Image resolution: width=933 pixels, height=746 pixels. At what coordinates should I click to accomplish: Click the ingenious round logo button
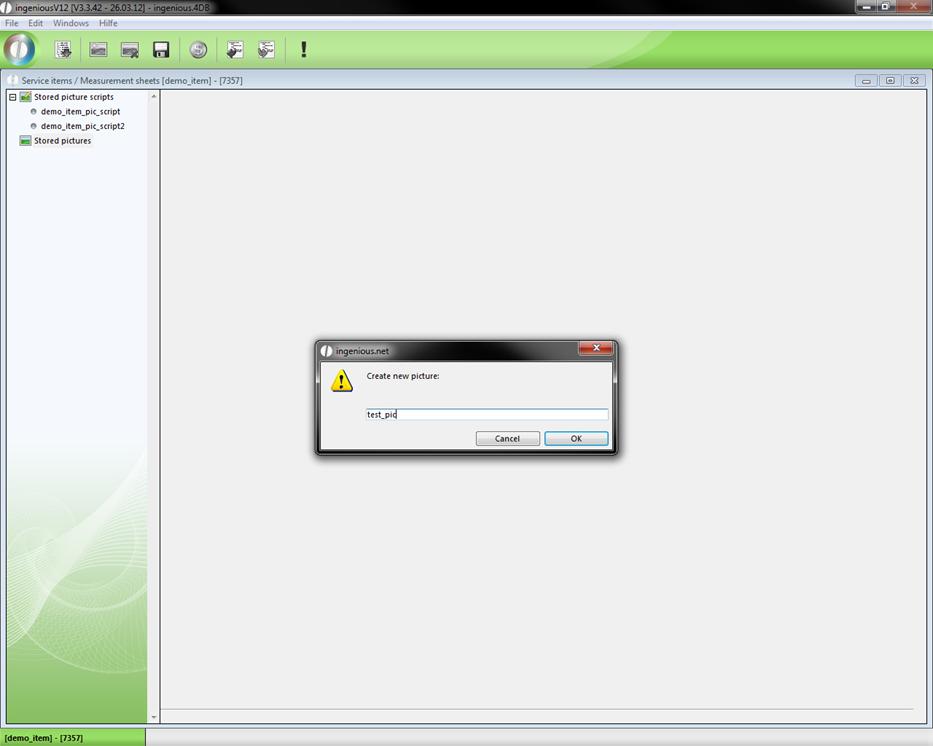pyautogui.click(x=19, y=49)
